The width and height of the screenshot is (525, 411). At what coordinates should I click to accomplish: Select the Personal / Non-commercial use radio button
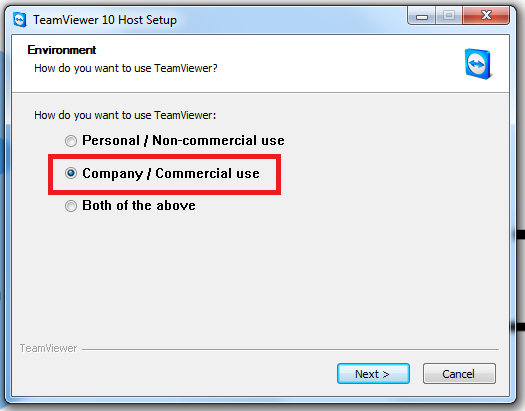(71, 141)
